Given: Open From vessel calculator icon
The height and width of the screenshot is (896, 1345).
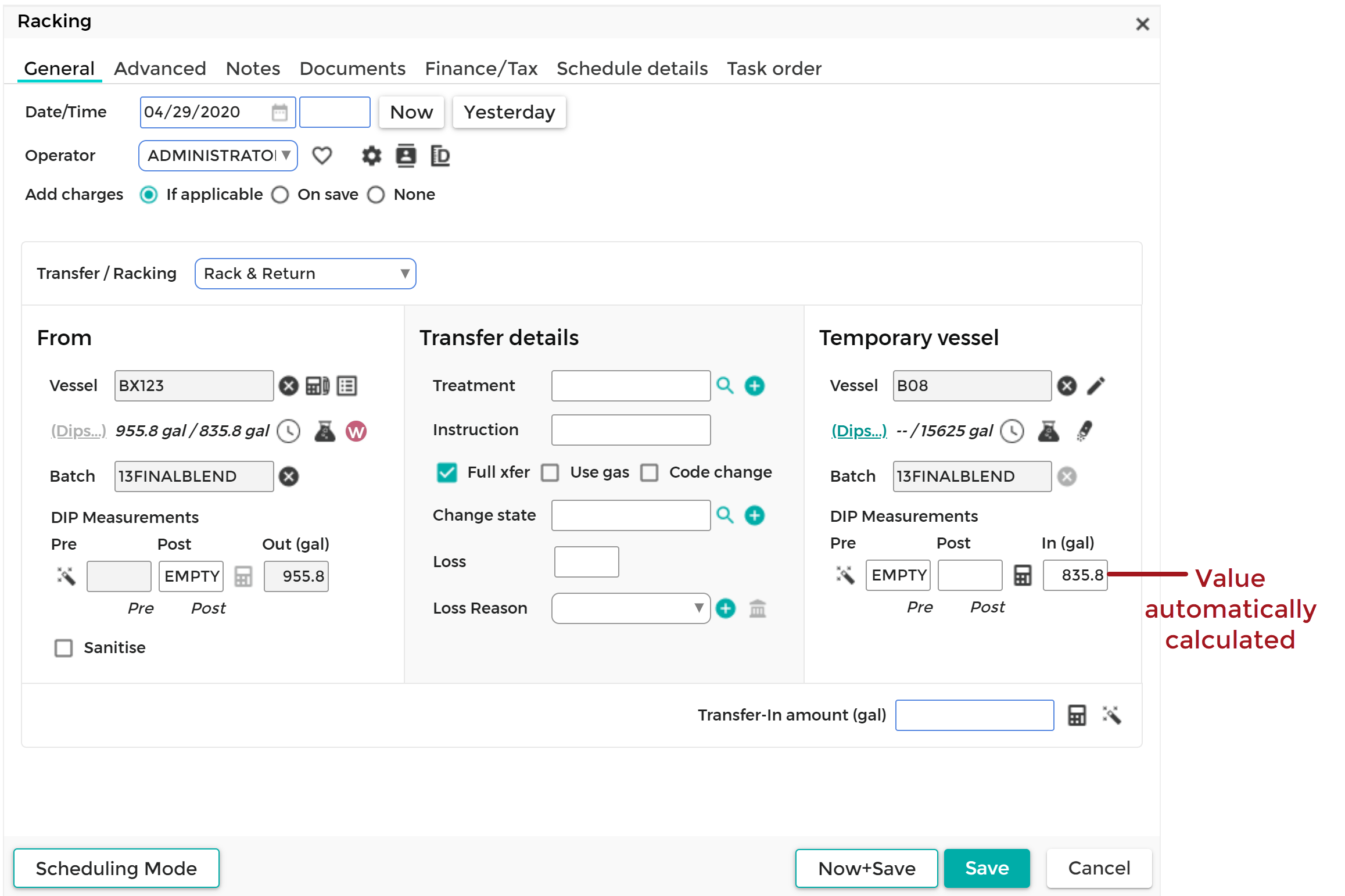Looking at the screenshot, I should pyautogui.click(x=317, y=386).
